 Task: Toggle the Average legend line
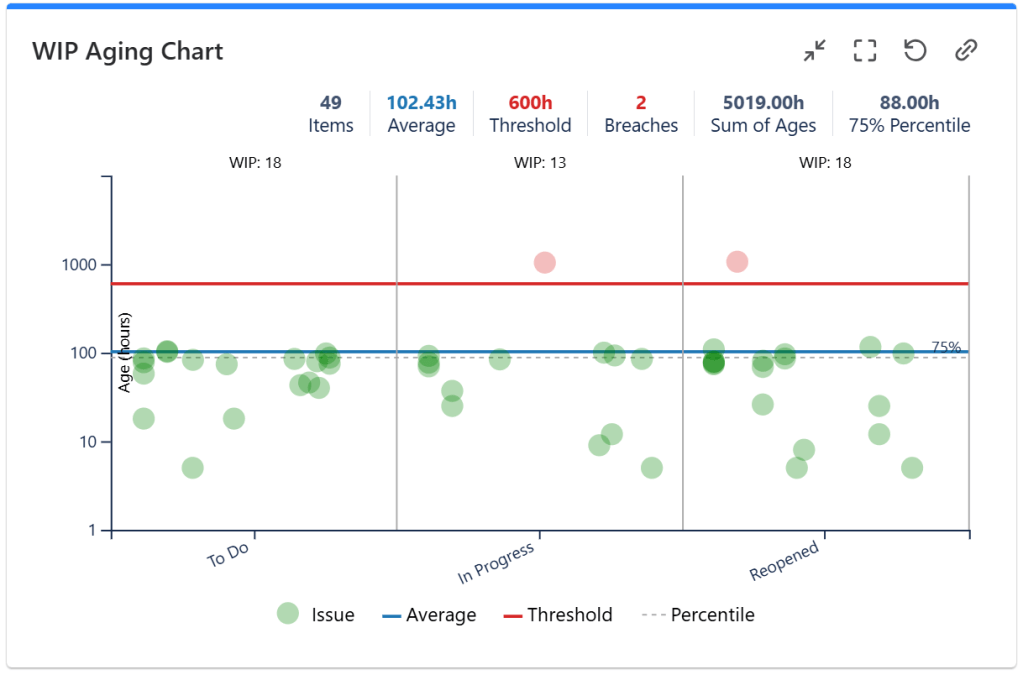430,615
